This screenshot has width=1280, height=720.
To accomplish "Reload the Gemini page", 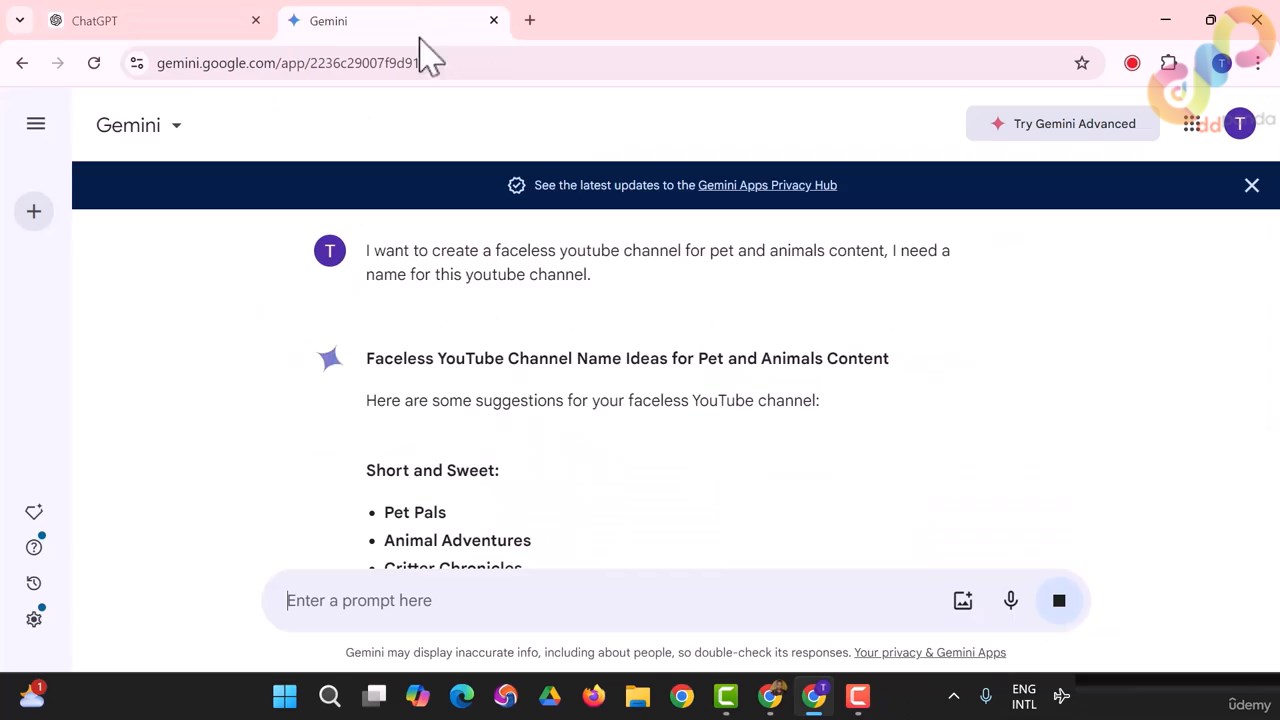I will (x=94, y=63).
